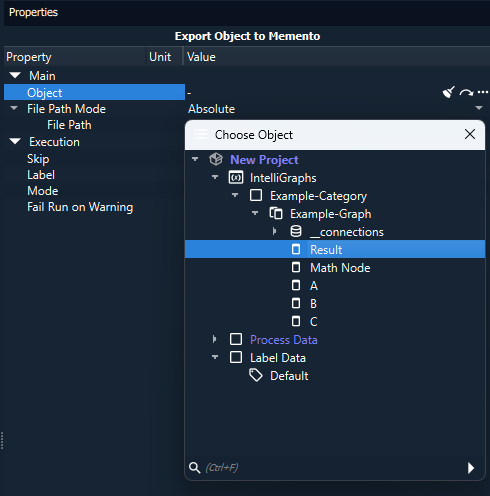Click the play arrow beside search field
This screenshot has height=496, width=490.
(x=471, y=468)
